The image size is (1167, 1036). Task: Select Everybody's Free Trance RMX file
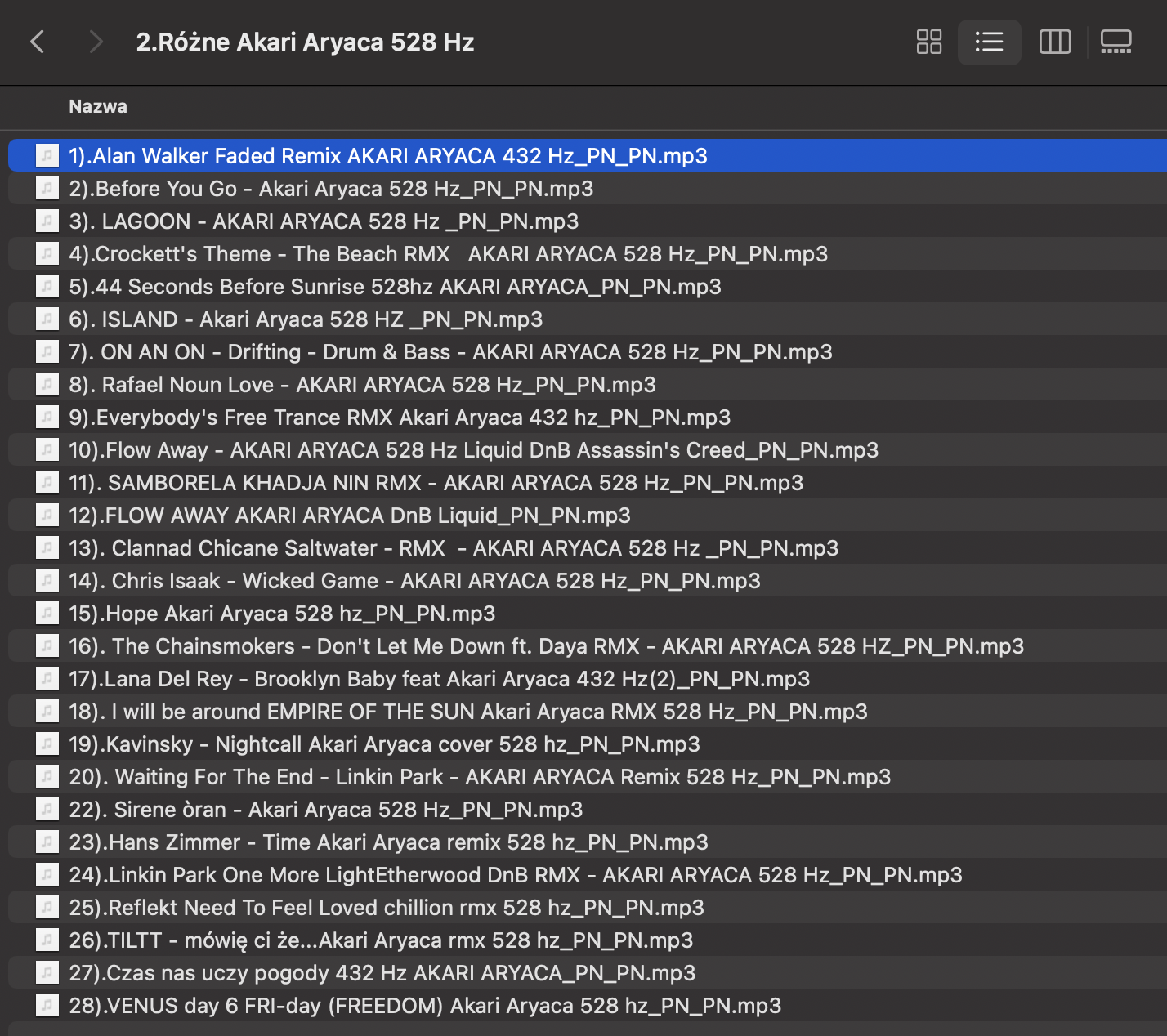tap(400, 418)
